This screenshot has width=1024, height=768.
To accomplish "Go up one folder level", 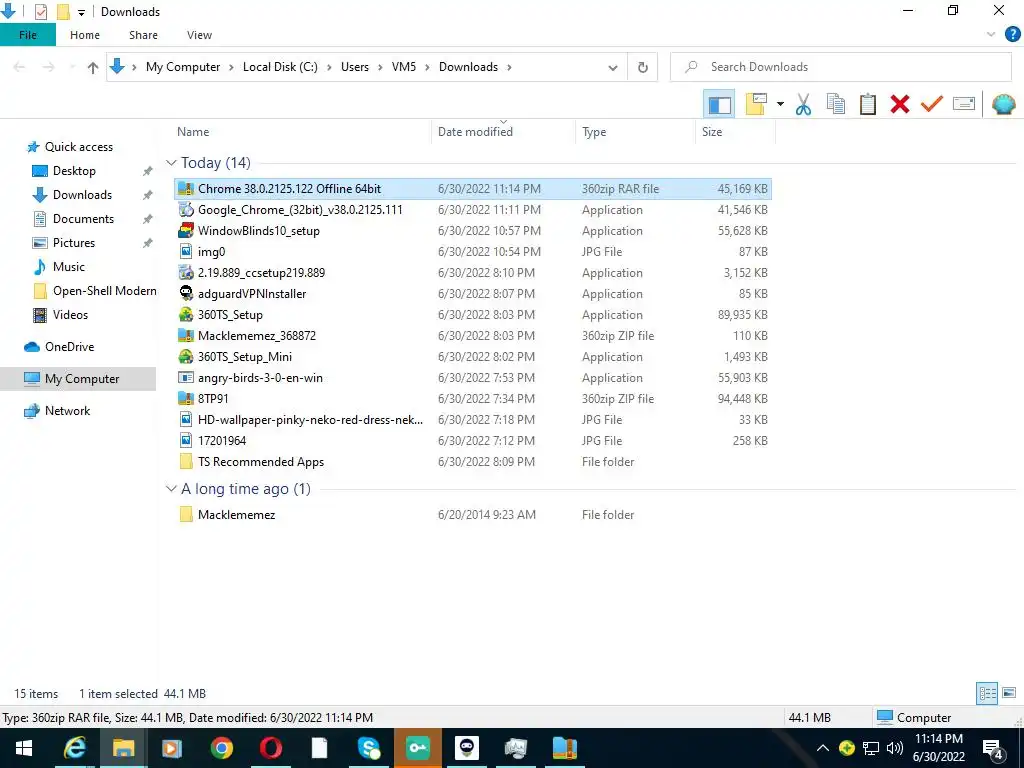I will 93,67.
